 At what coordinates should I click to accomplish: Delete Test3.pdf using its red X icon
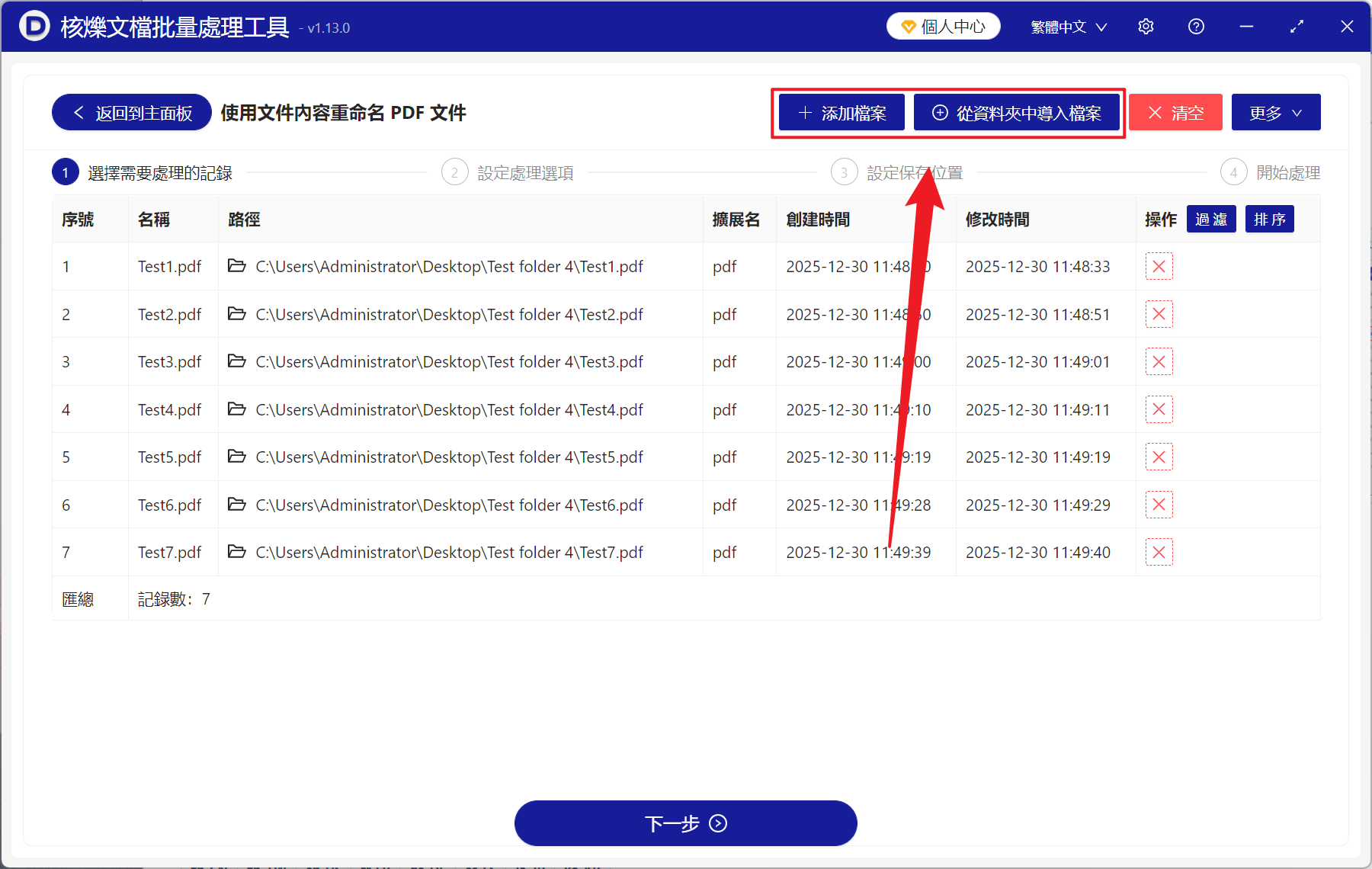pos(1159,361)
